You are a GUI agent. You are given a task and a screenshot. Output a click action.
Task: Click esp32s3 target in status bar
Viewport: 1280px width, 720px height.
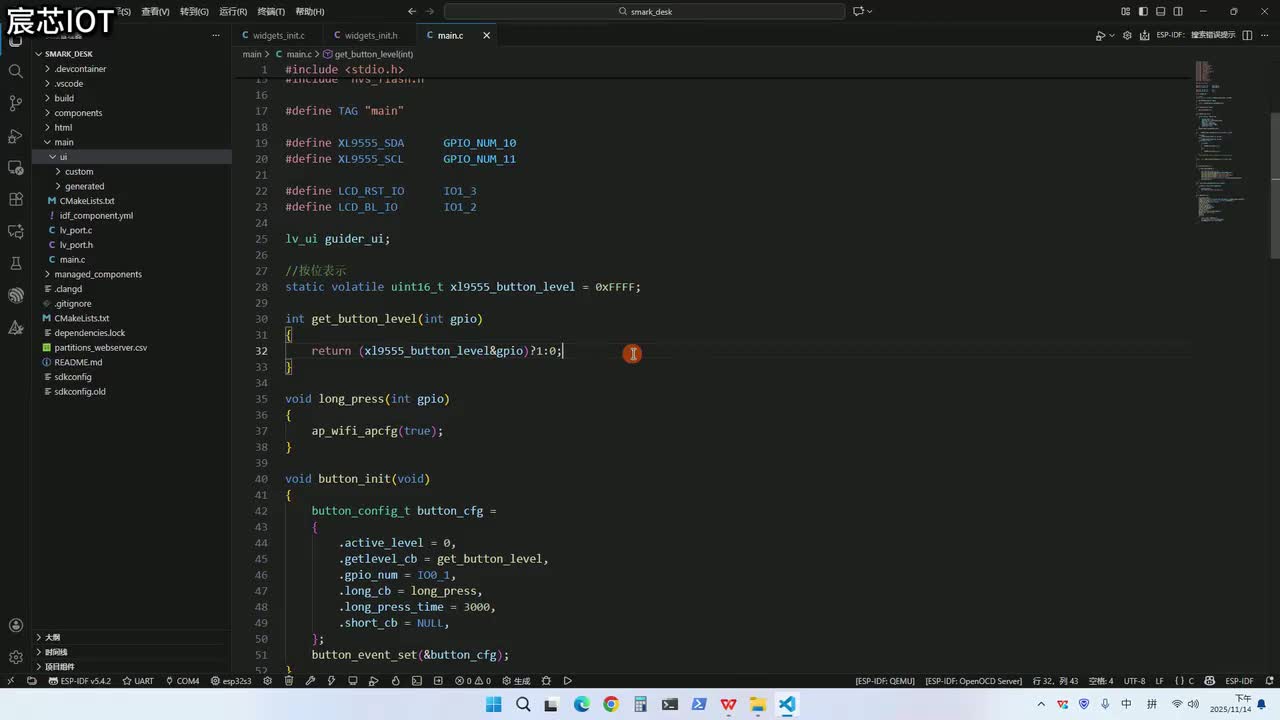click(x=231, y=681)
